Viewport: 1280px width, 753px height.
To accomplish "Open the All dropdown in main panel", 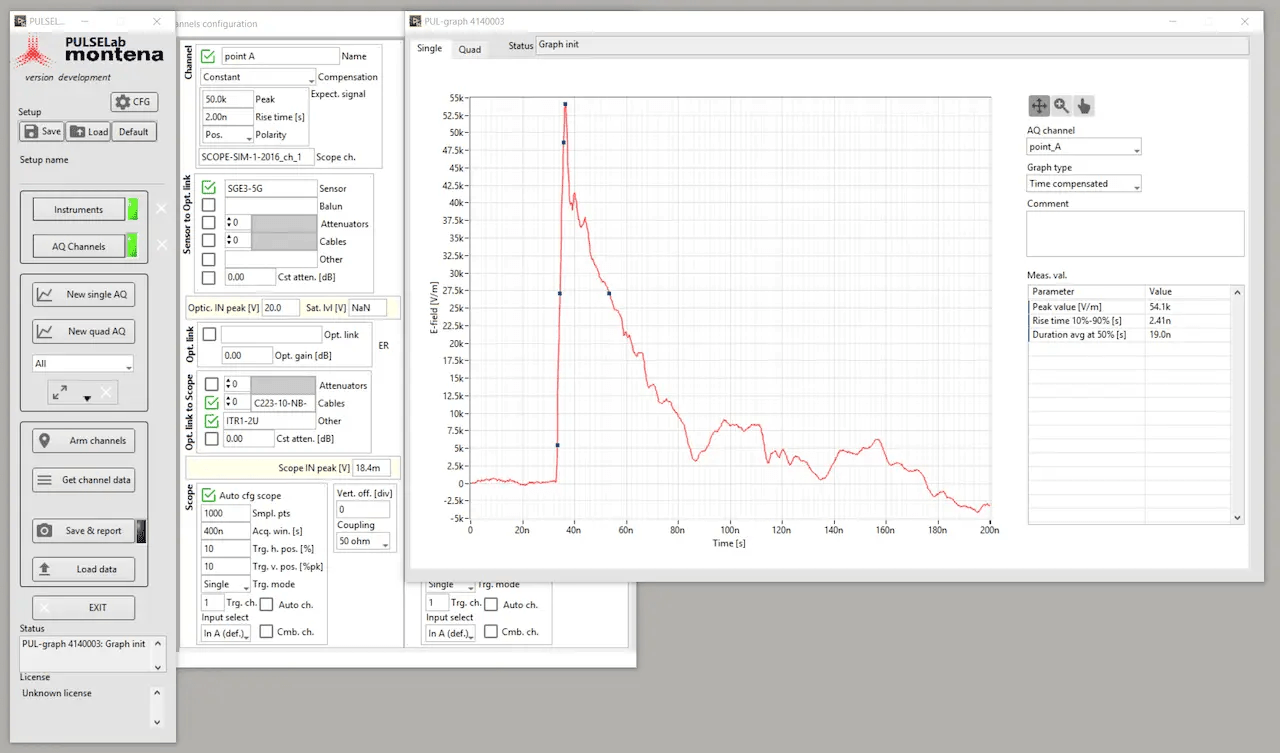I will tap(83, 364).
